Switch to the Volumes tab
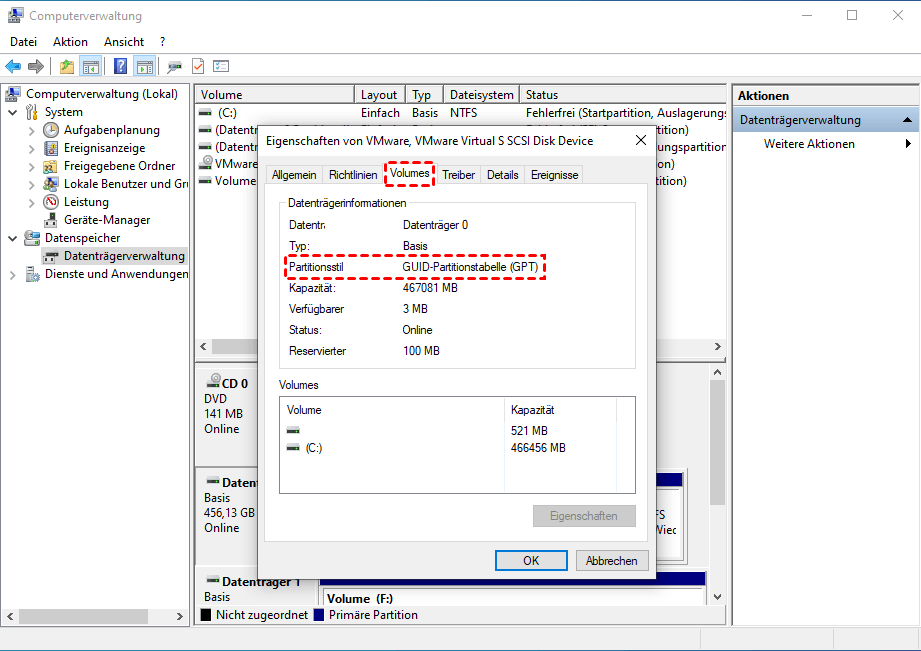Screen dimensions: 921x651 [409, 173]
